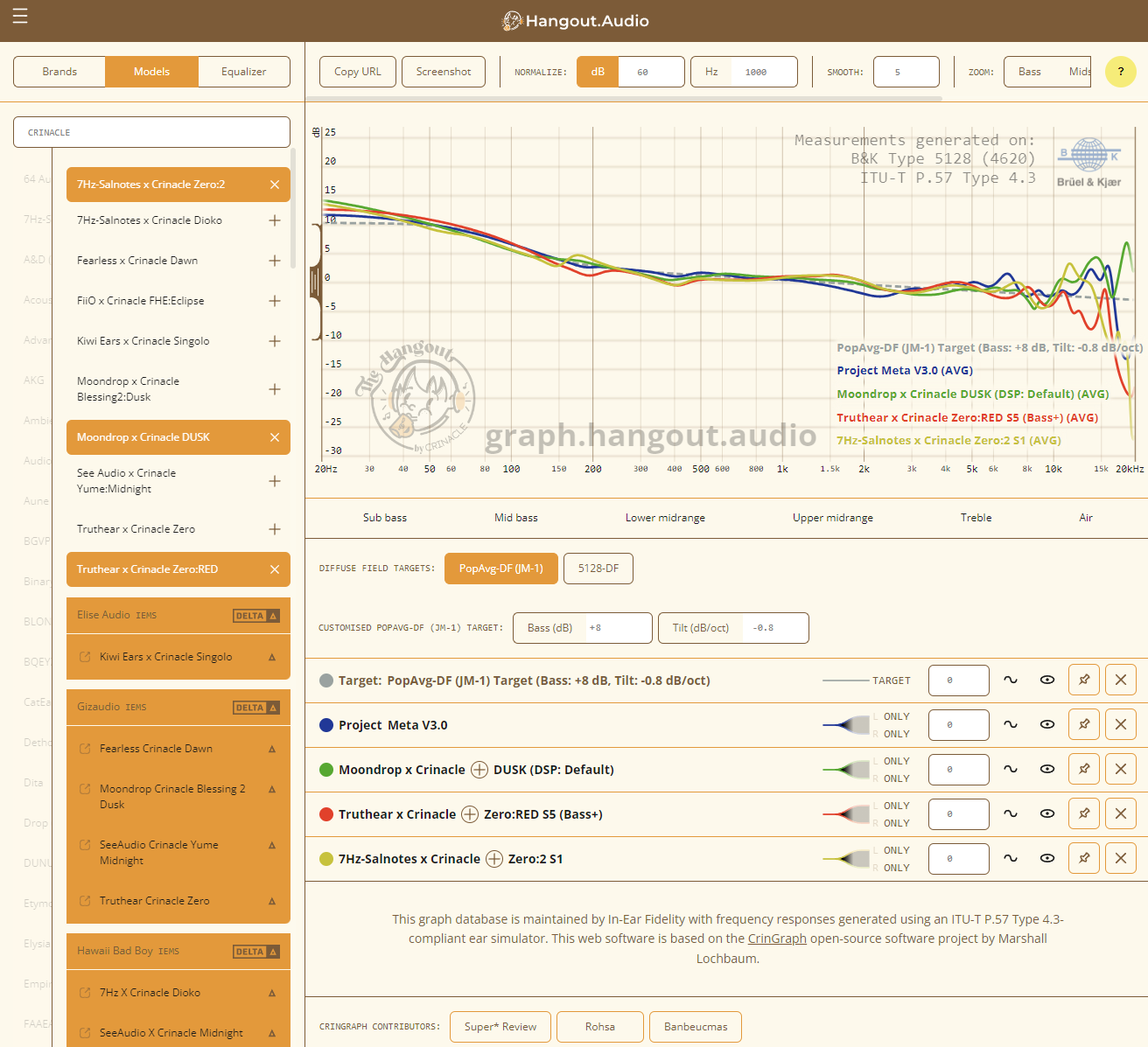Pin the 7Hz-Salnotes Zero:2 S1 curve
This screenshot has height=1047, width=1148.
pyautogui.click(x=1084, y=858)
